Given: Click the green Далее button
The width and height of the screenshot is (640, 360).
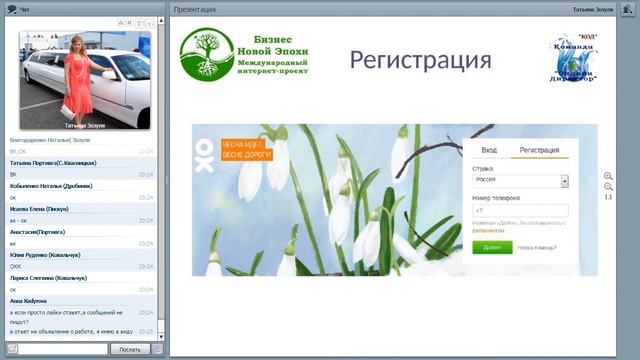Looking at the screenshot, I should (492, 247).
